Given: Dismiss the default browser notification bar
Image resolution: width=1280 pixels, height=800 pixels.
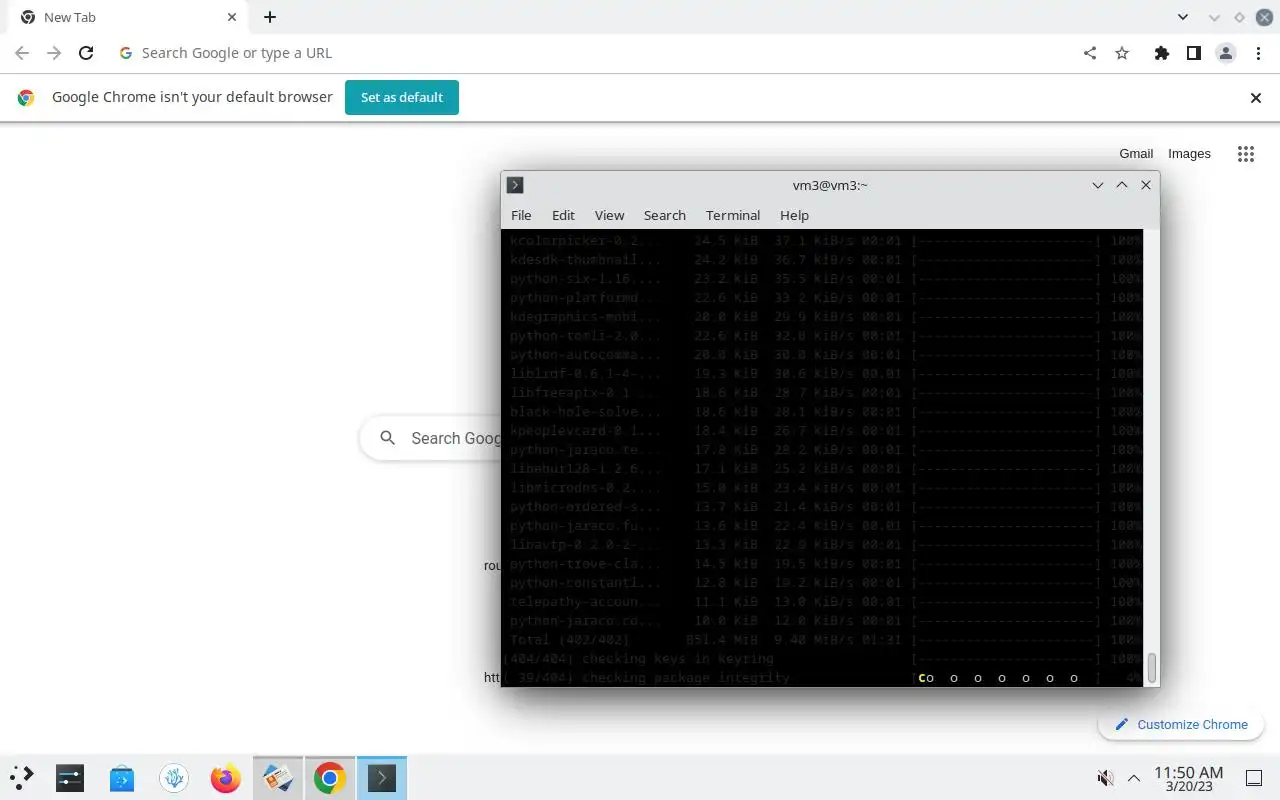Looking at the screenshot, I should [x=1256, y=98].
